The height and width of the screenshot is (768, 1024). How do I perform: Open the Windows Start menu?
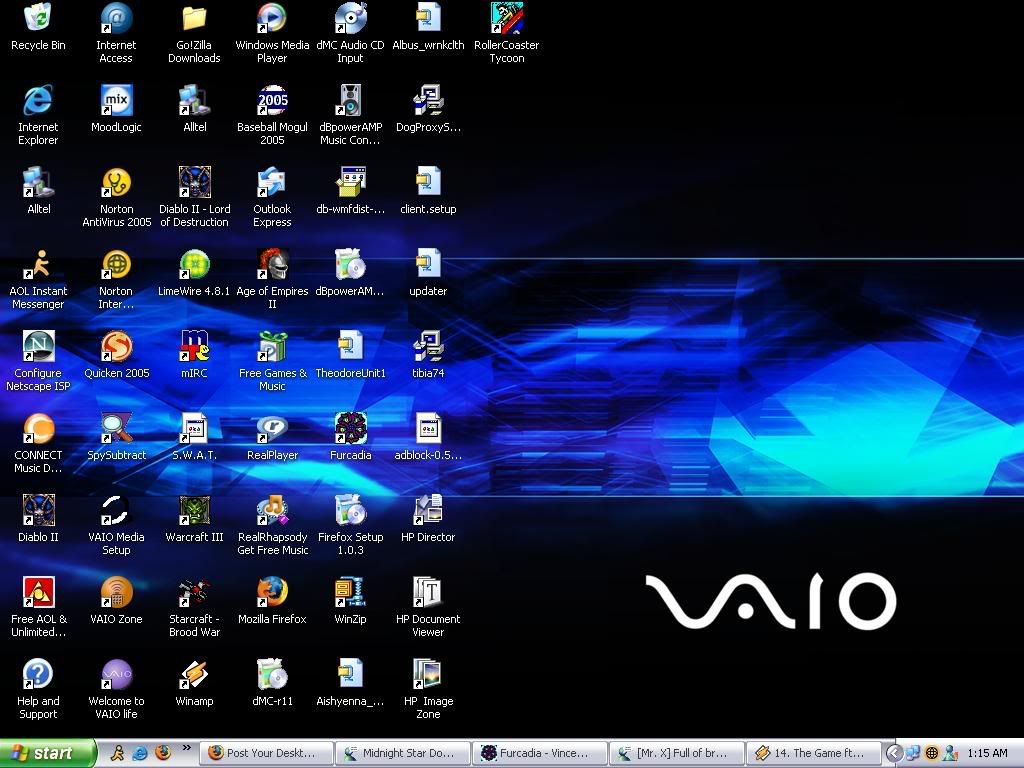click(x=48, y=753)
